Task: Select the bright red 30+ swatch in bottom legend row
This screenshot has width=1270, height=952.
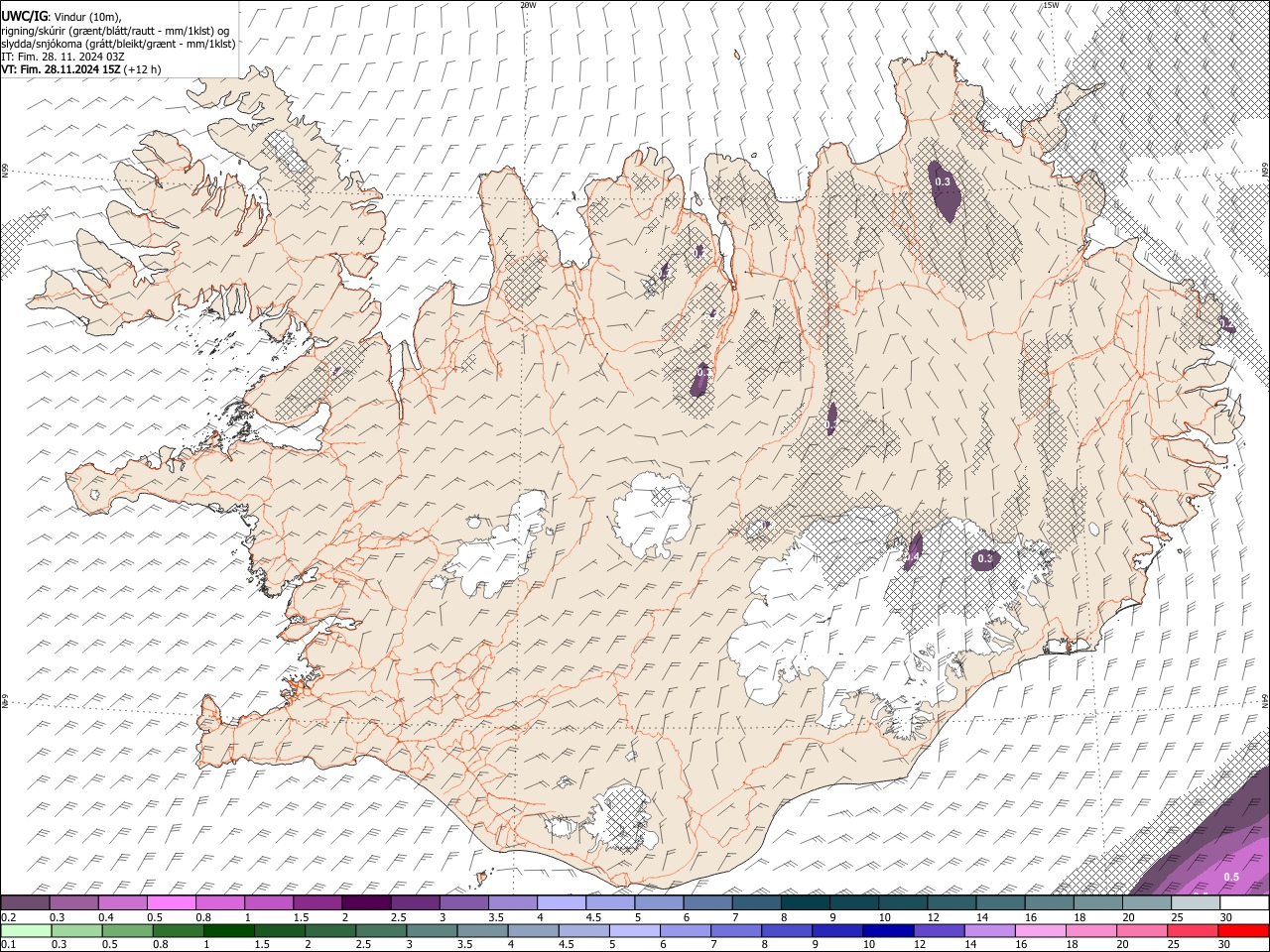Action: pyautogui.click(x=1244, y=930)
